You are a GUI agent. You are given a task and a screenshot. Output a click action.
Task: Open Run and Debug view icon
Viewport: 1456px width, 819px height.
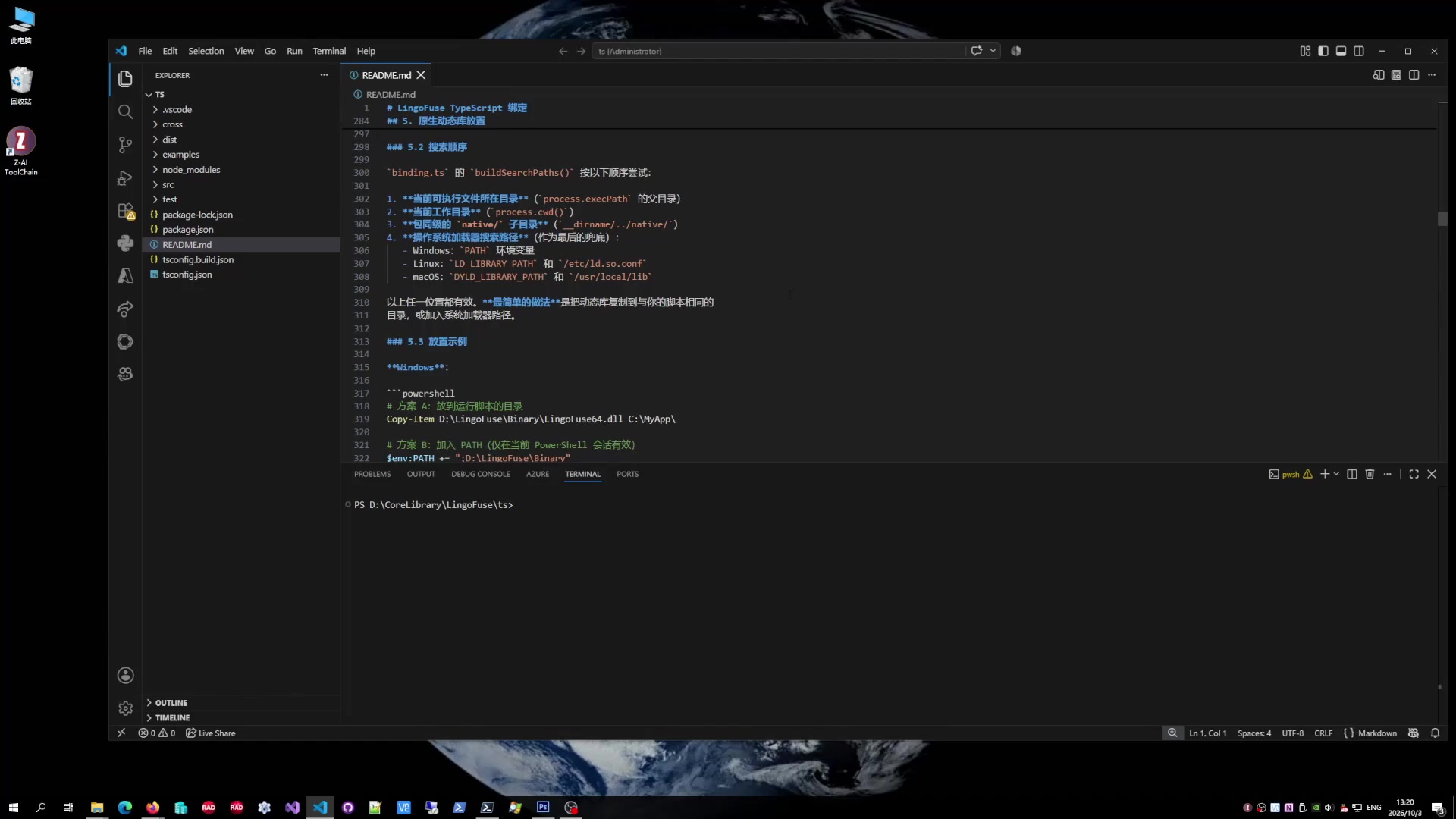pyautogui.click(x=125, y=178)
